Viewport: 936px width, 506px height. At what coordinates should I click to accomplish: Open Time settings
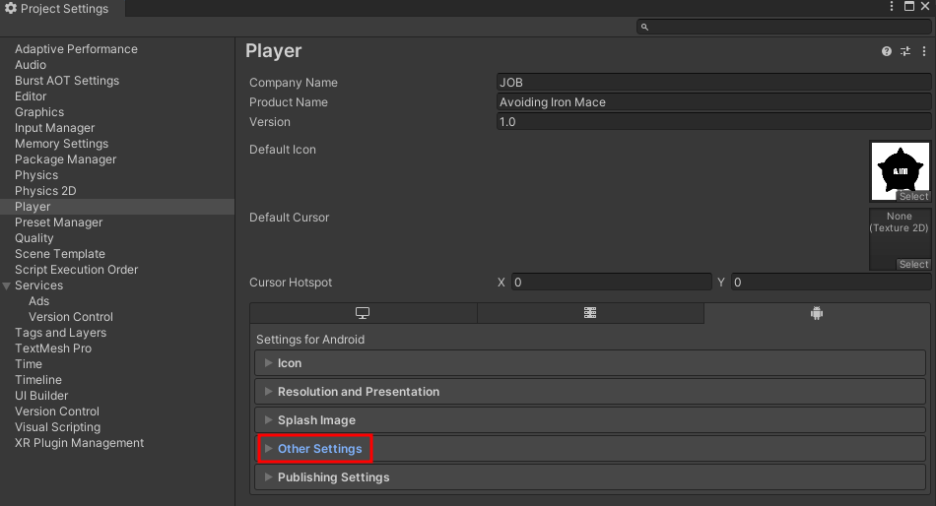pyautogui.click(x=29, y=364)
